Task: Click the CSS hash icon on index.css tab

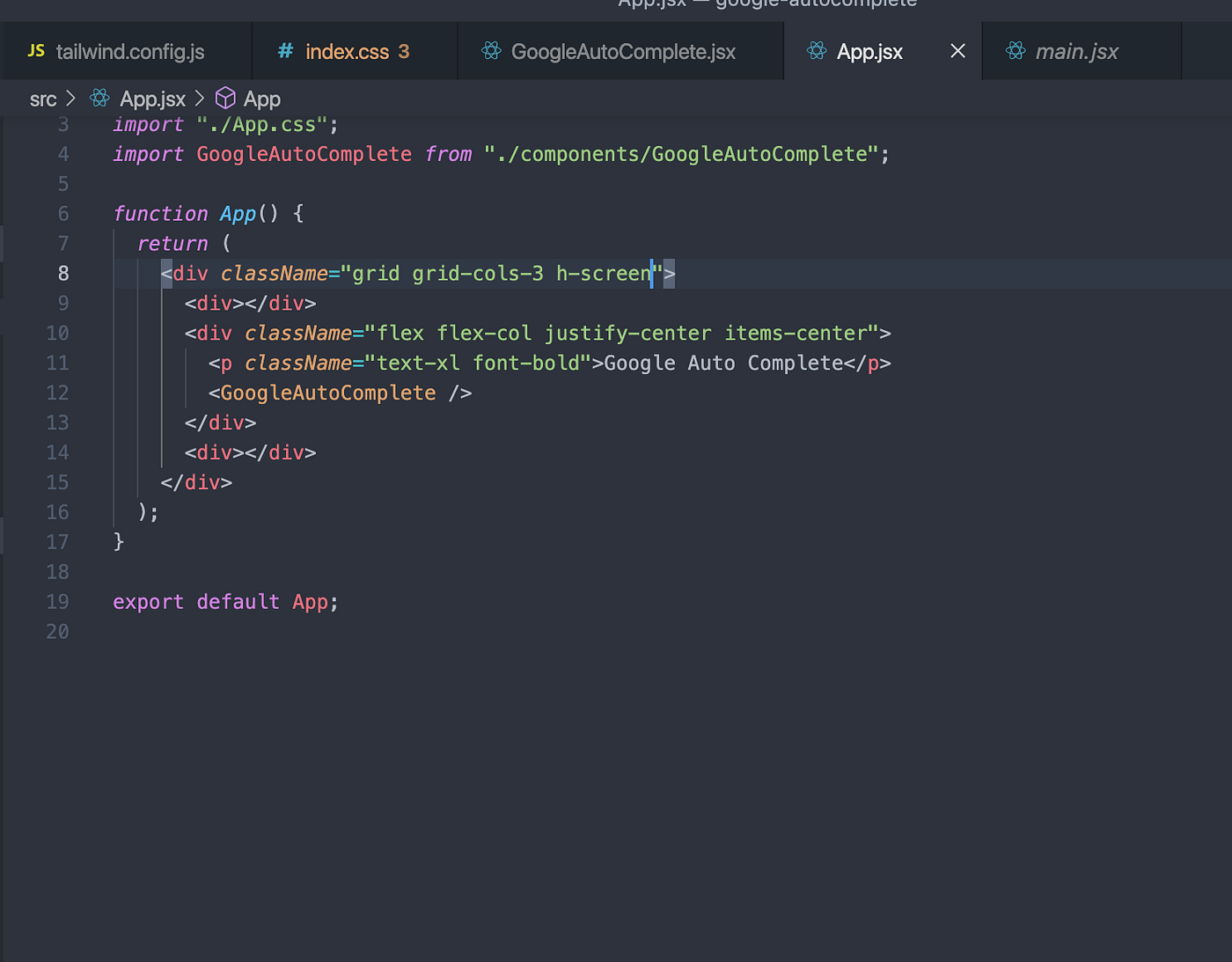Action: pos(284,51)
